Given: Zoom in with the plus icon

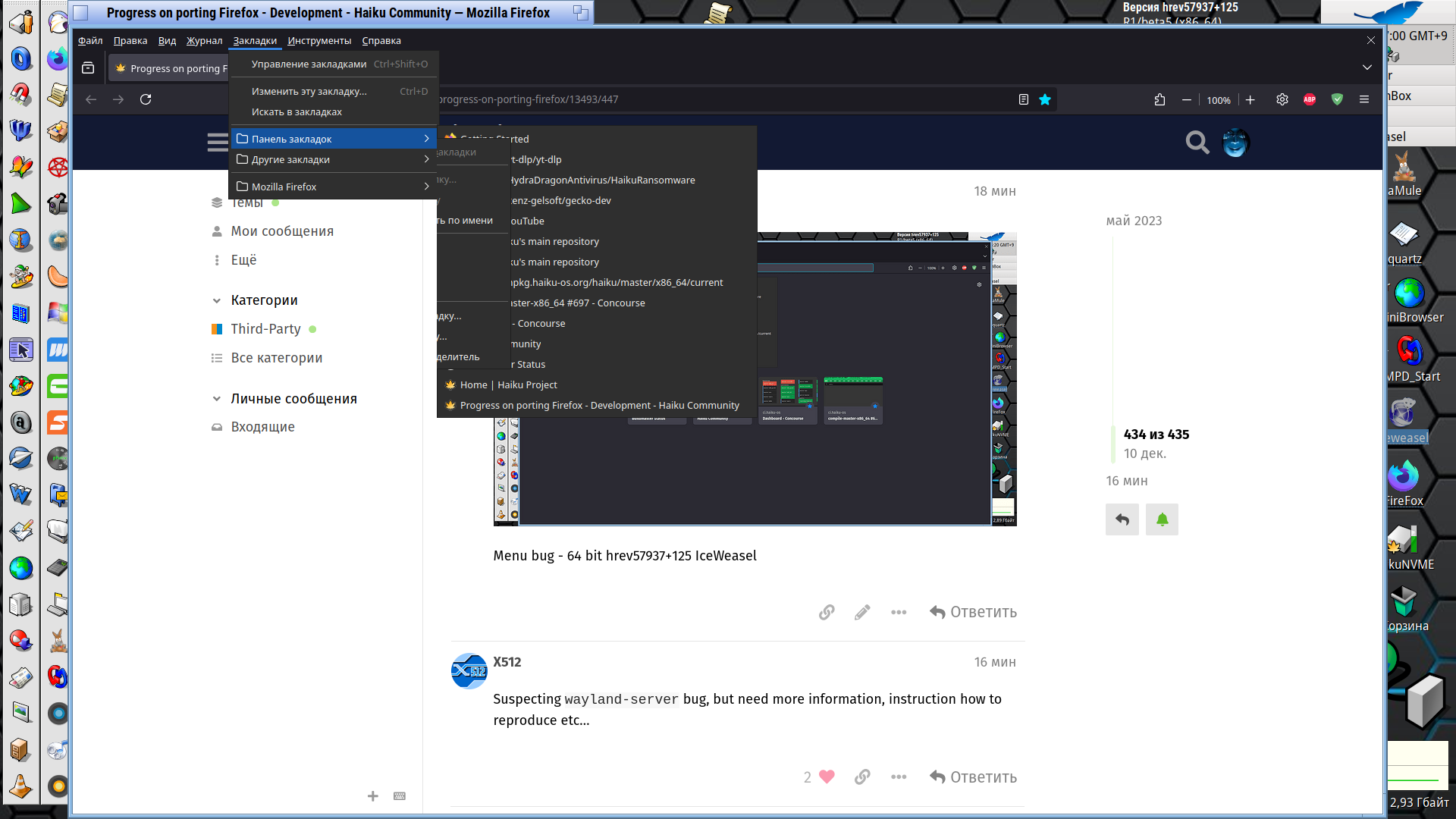Looking at the screenshot, I should pyautogui.click(x=1250, y=99).
